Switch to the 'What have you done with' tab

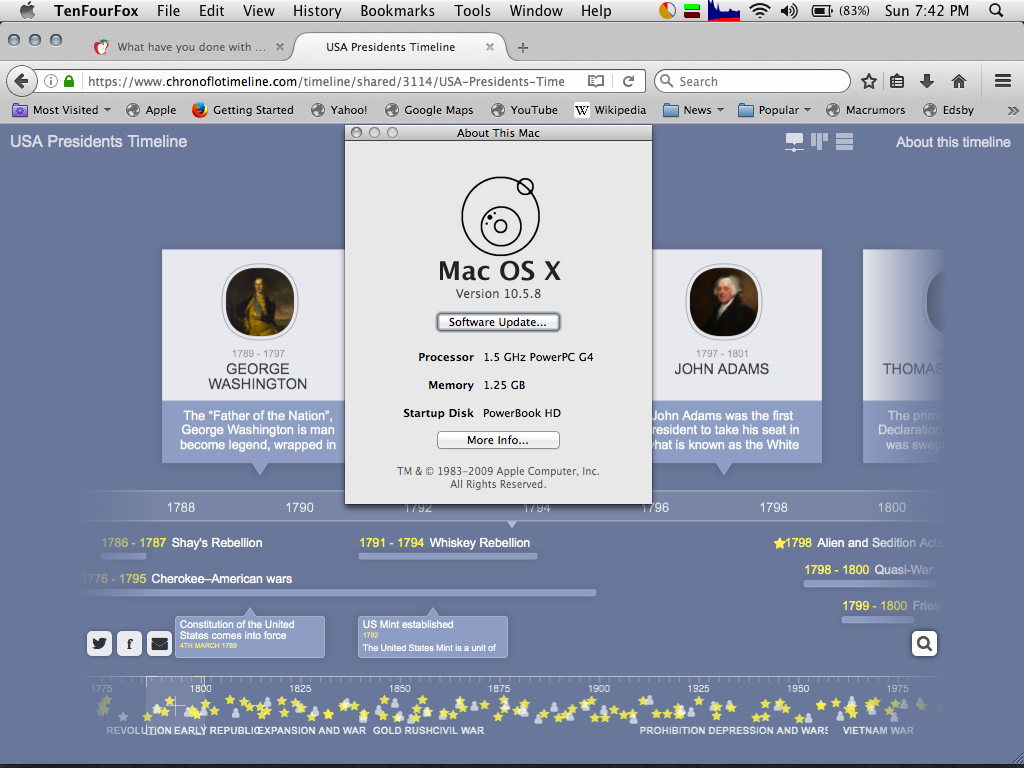pos(189,47)
